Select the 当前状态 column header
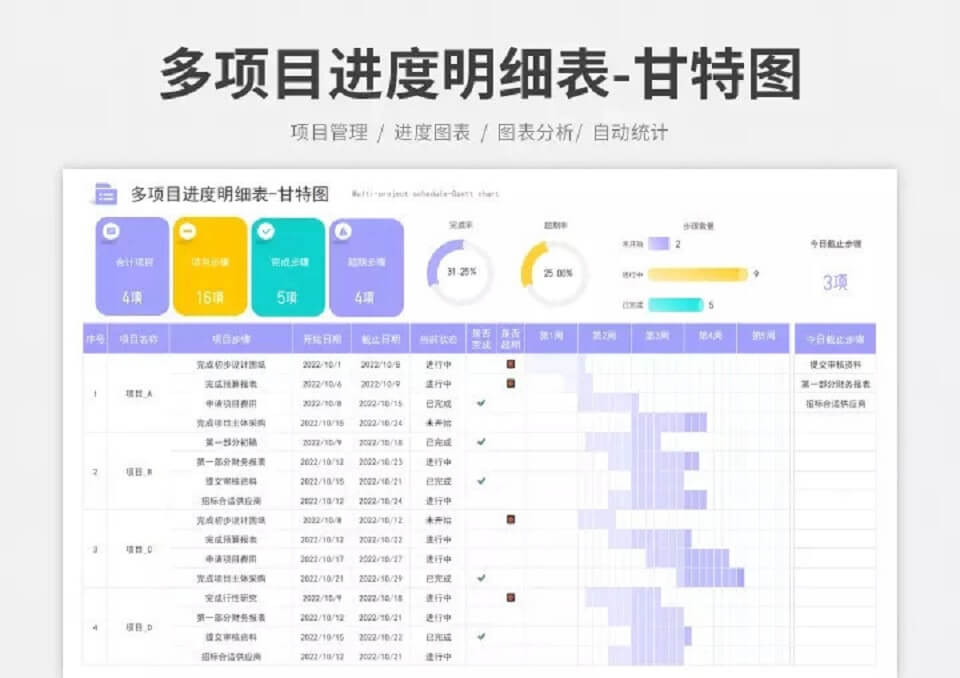The width and height of the screenshot is (960, 678). (x=437, y=338)
